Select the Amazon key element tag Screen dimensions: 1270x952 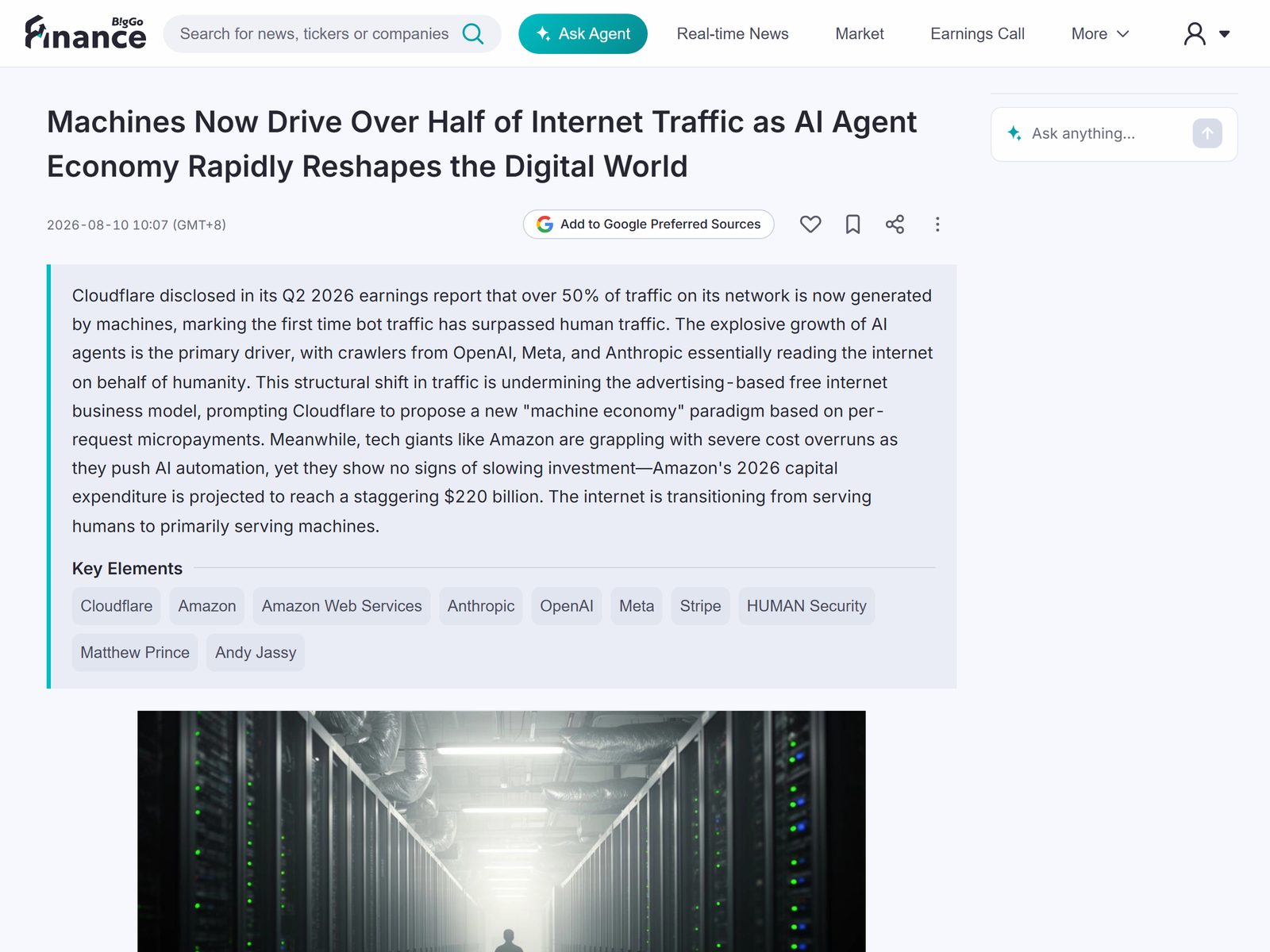207,606
